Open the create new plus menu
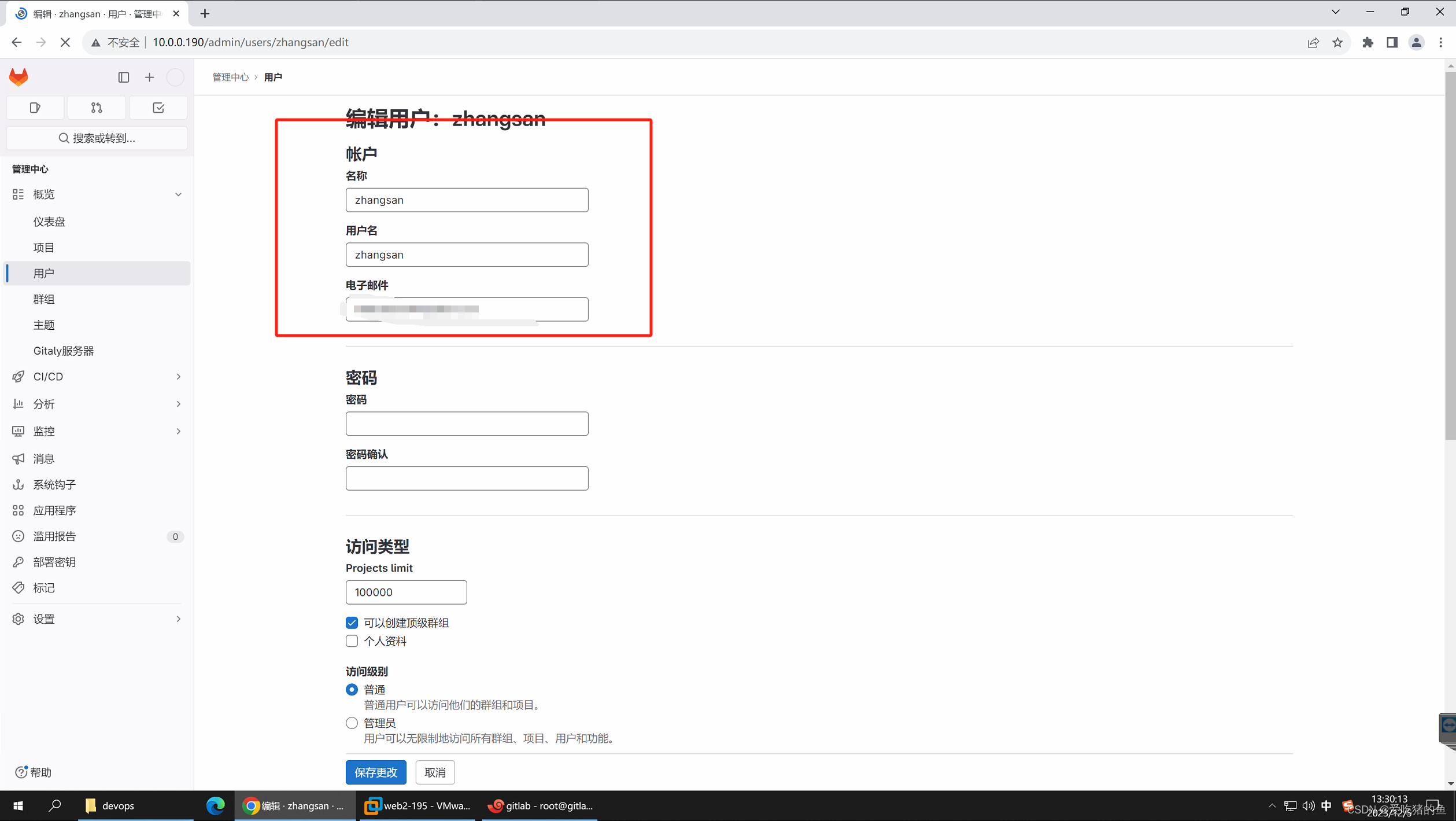The width and height of the screenshot is (1456, 821). point(150,77)
